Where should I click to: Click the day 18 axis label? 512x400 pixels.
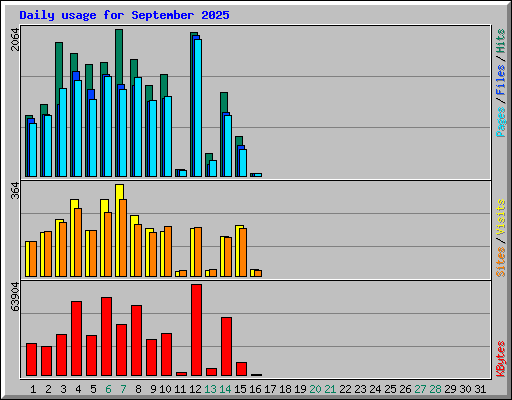285,389
